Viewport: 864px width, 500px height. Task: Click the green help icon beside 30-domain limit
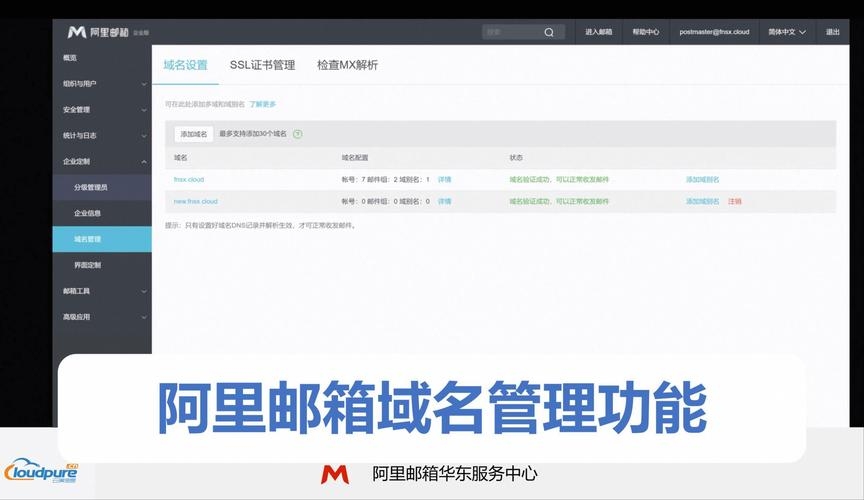pos(298,134)
